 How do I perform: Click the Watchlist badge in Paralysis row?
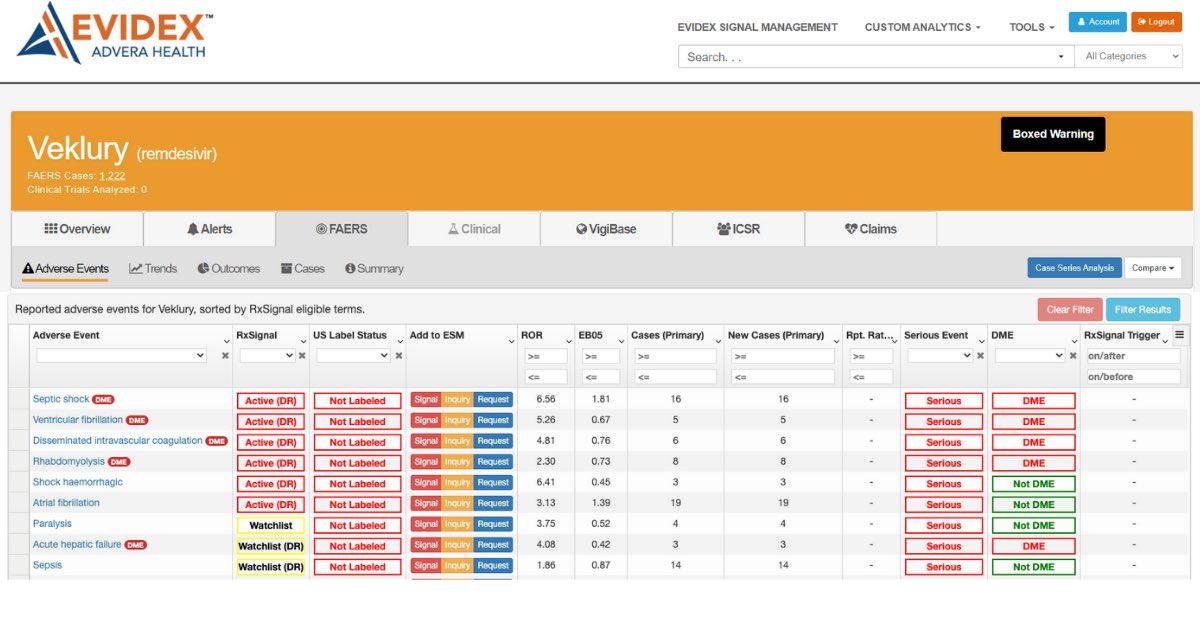[271, 526]
